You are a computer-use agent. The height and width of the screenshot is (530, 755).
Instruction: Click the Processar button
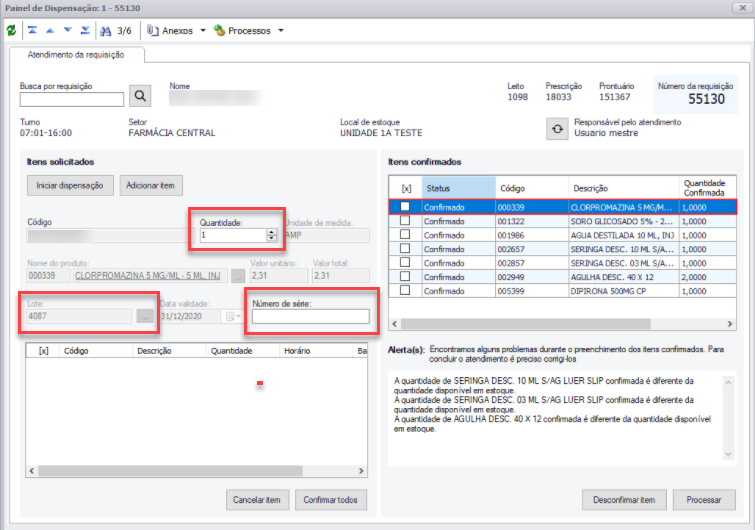click(x=704, y=500)
